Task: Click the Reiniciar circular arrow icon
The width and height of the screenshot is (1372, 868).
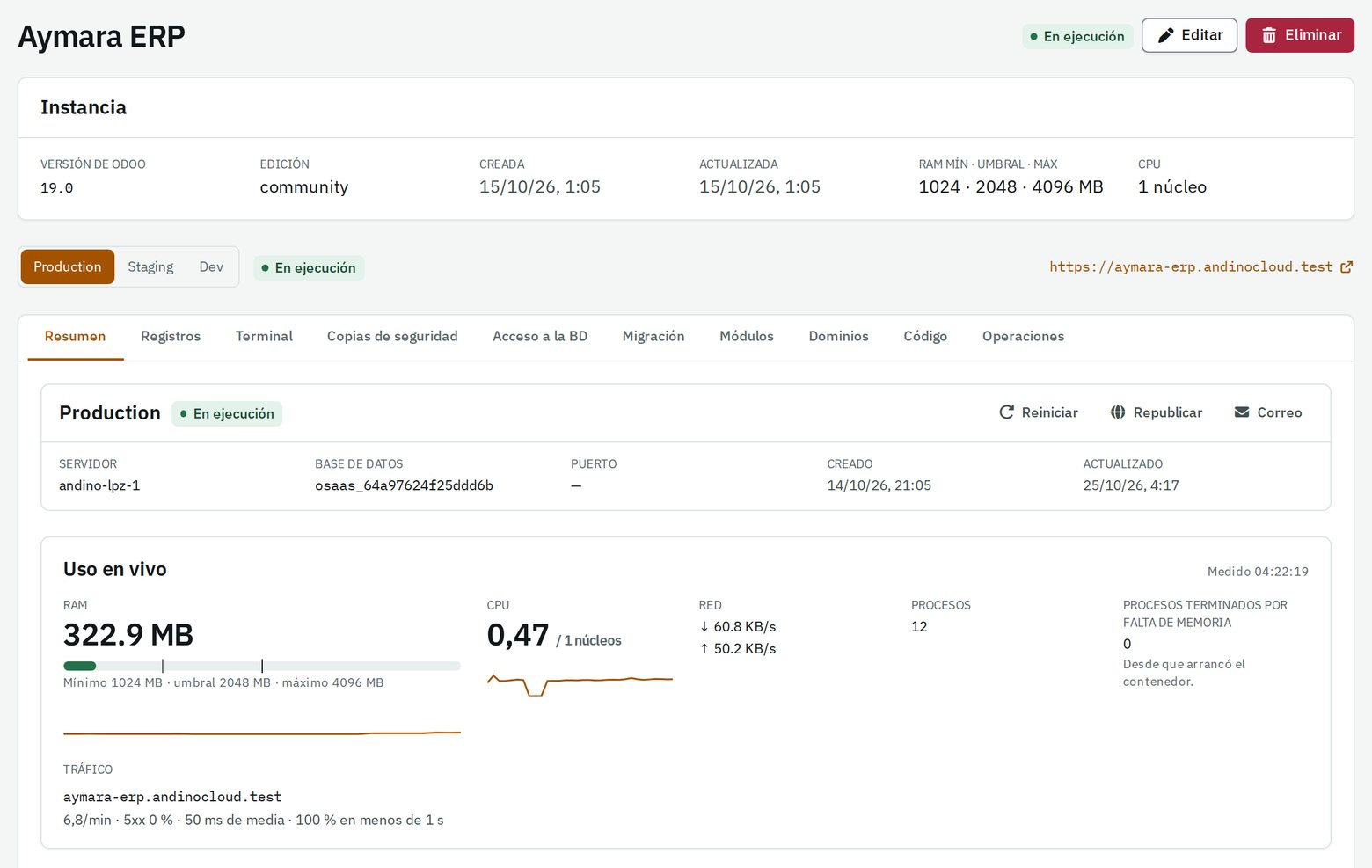Action: coord(1007,412)
